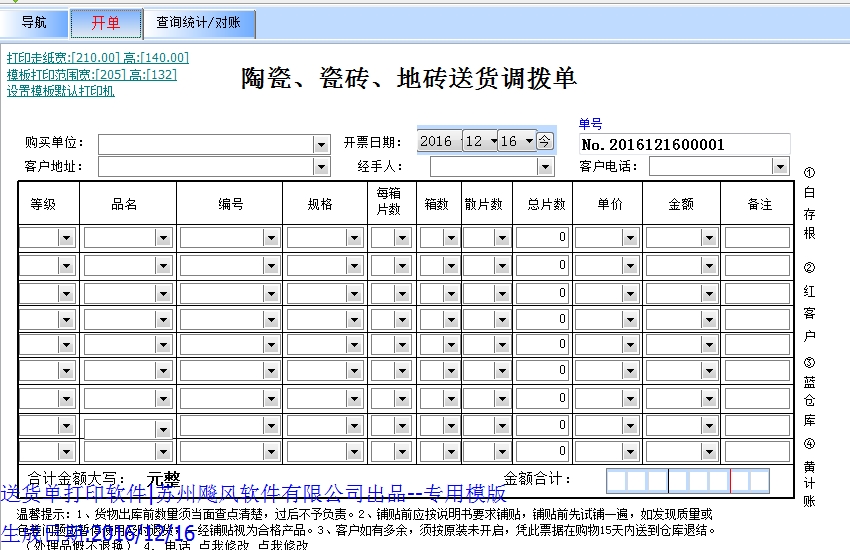Screen dimensions: 850x550
Task: Click the 金额 column header
Action: 681,204
